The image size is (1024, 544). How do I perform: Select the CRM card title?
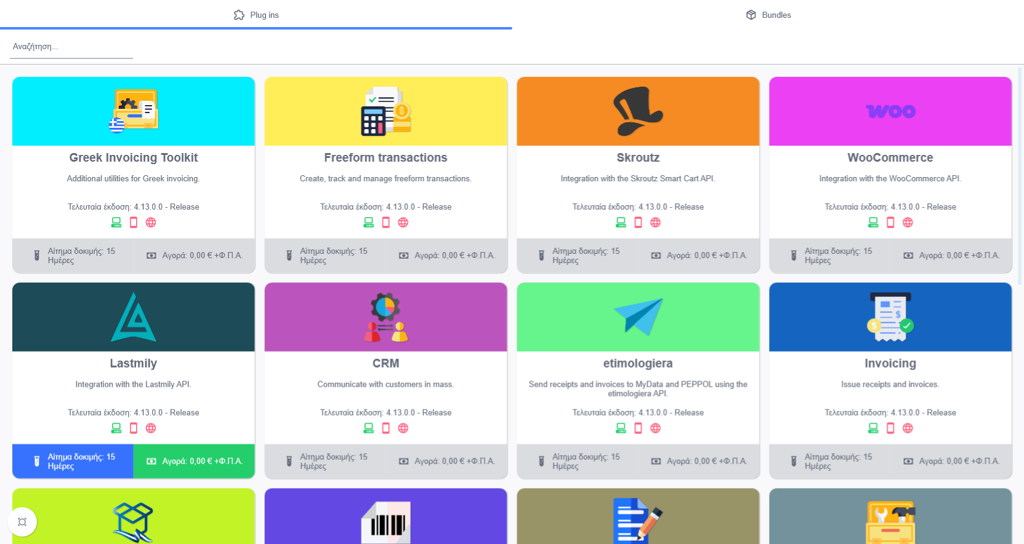pos(386,363)
